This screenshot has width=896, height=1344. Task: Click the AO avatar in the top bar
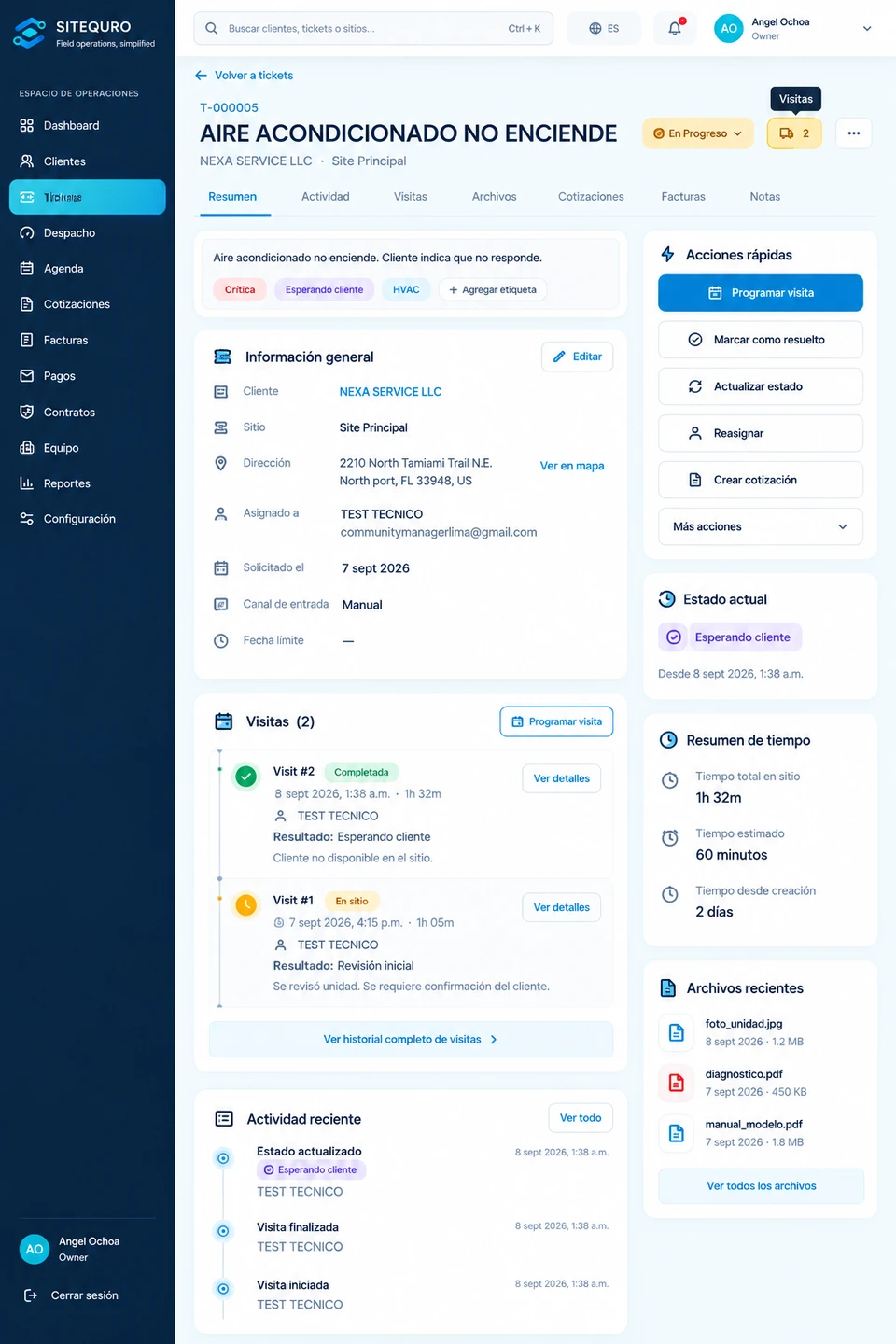[728, 28]
